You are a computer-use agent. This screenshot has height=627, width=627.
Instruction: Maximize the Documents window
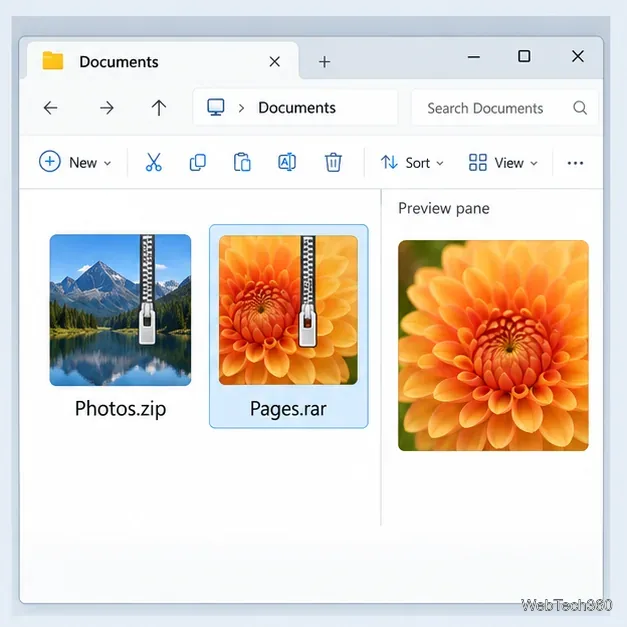(524, 56)
